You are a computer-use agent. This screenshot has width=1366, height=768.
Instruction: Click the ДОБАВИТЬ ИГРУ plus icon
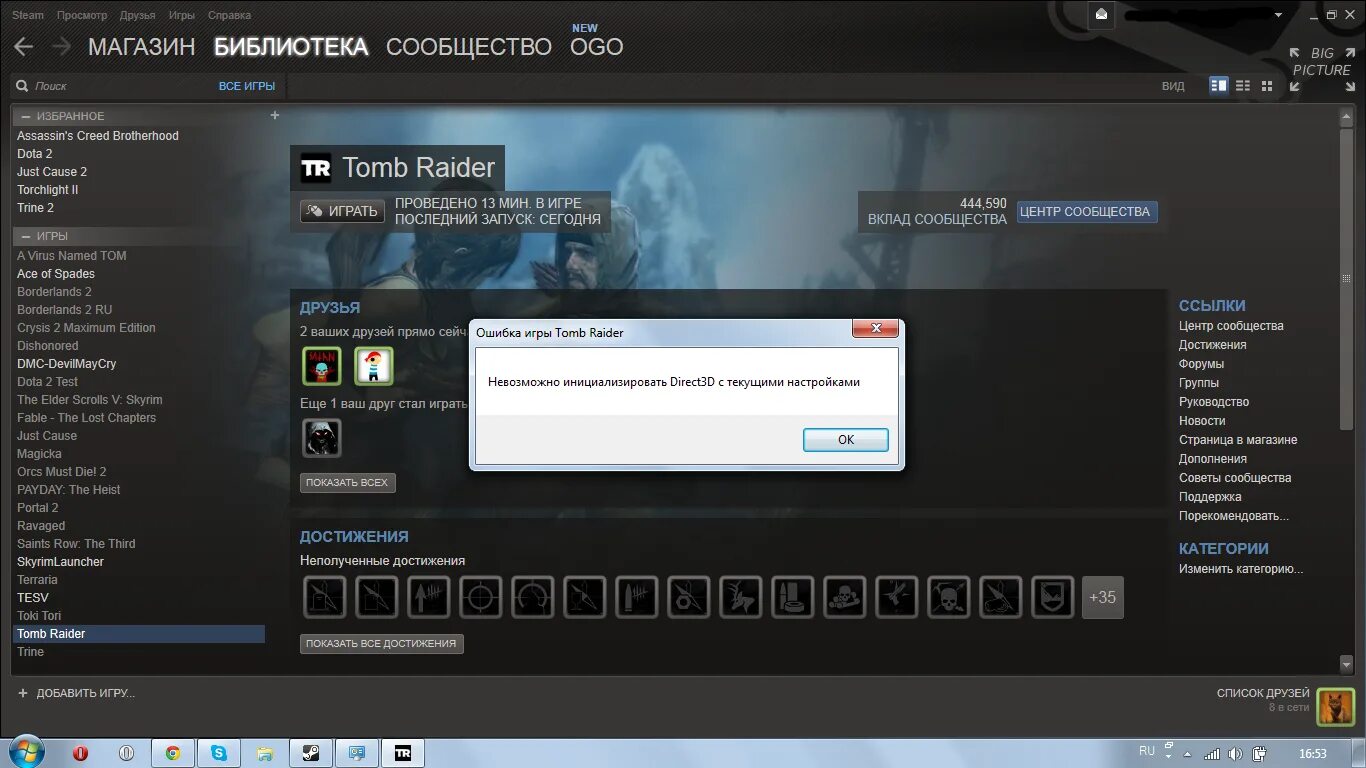click(x=23, y=693)
